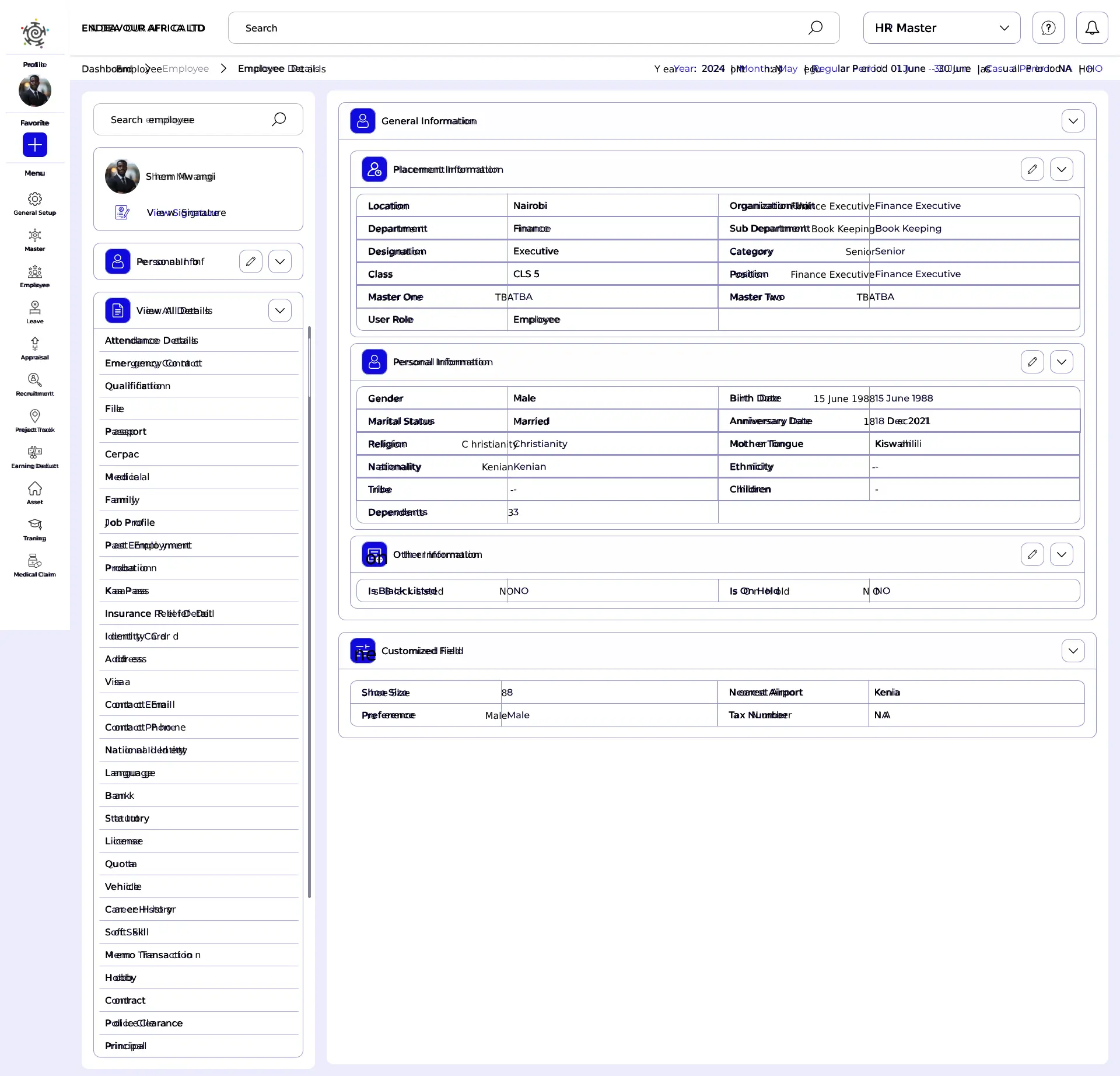Edit Placement Information with pencil icon

[1032, 169]
